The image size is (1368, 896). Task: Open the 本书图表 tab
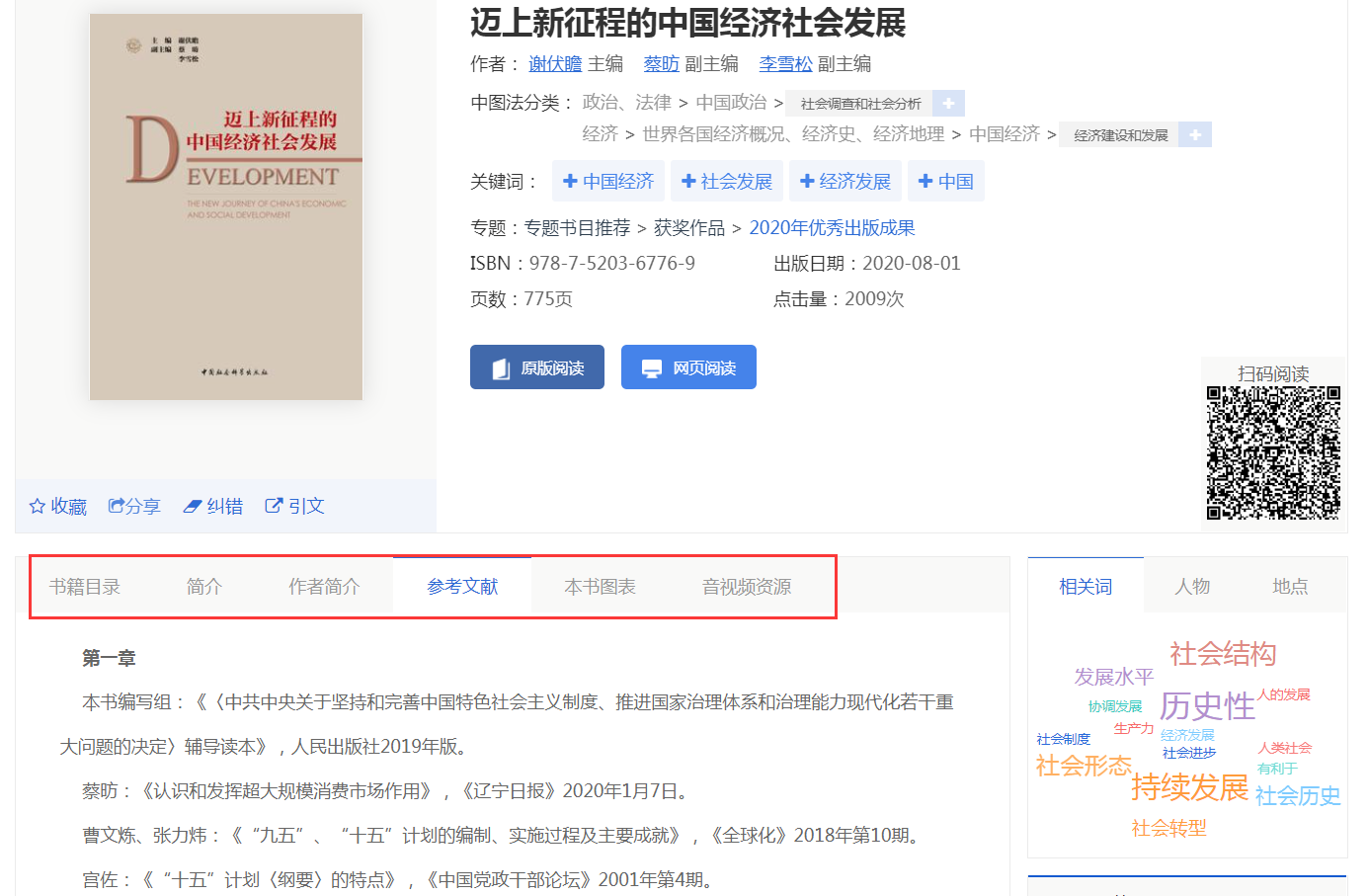click(x=600, y=587)
